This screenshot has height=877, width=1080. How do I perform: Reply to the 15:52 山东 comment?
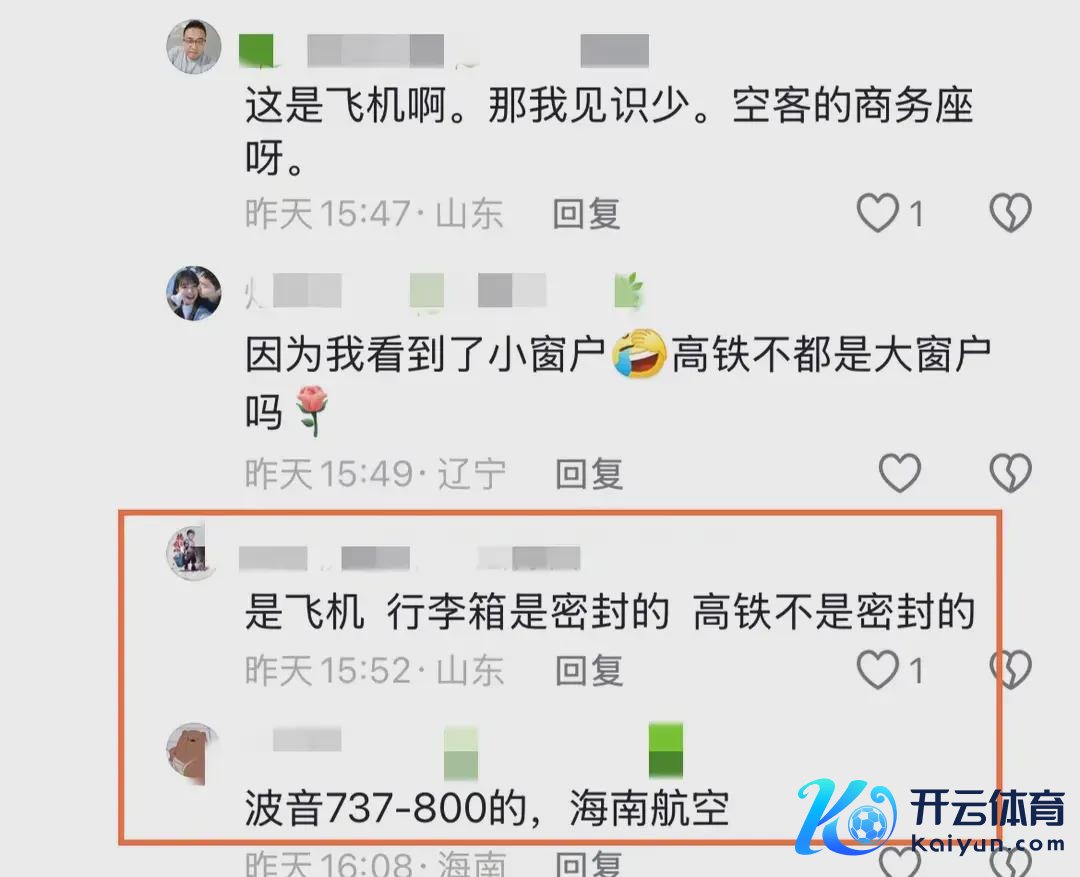pyautogui.click(x=590, y=671)
